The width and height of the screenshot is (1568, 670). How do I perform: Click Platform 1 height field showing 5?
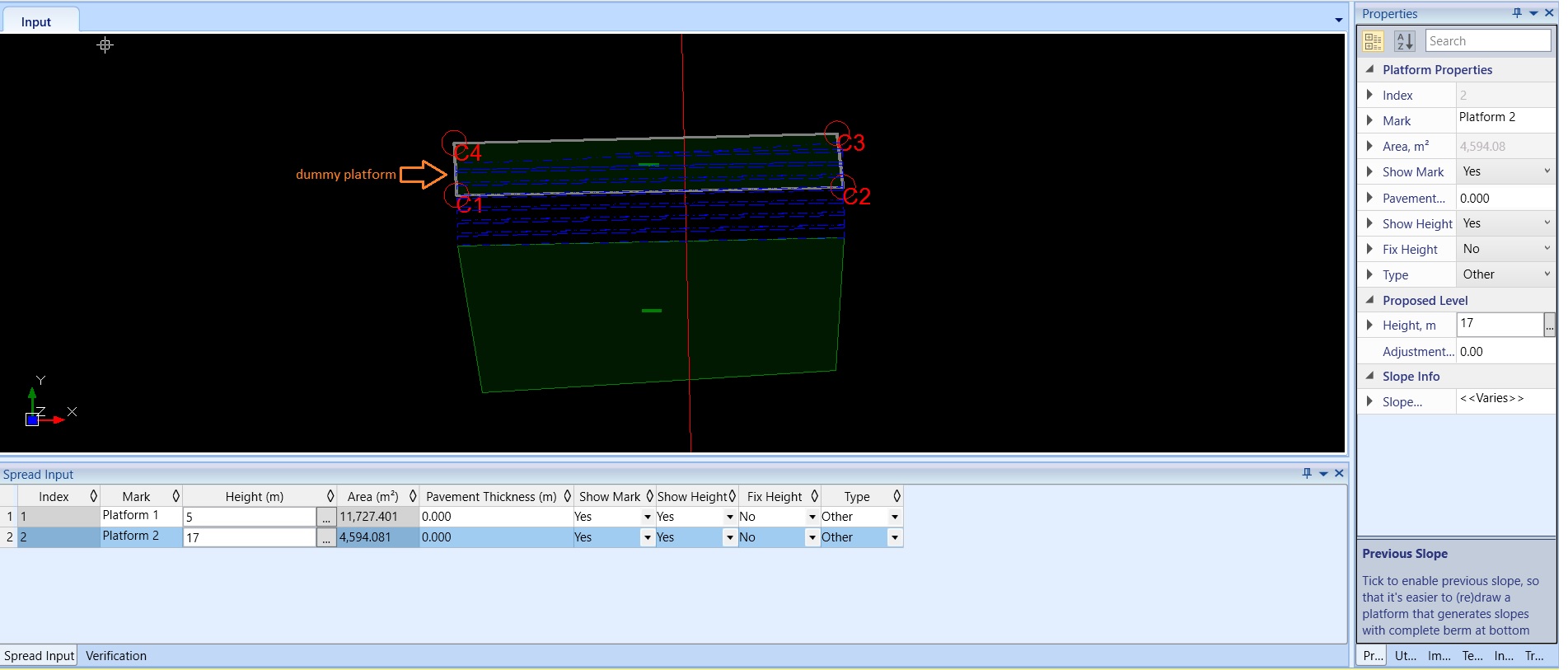(x=250, y=517)
